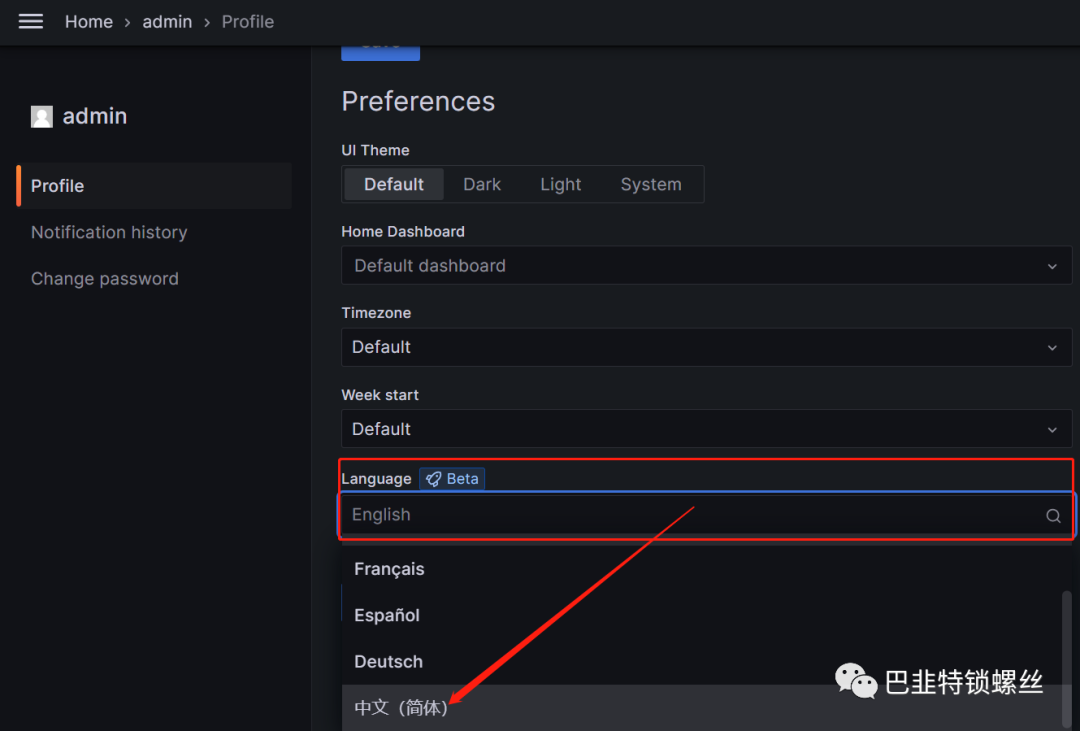This screenshot has width=1080, height=731.
Task: Click the Language search input field
Action: click(x=690, y=515)
